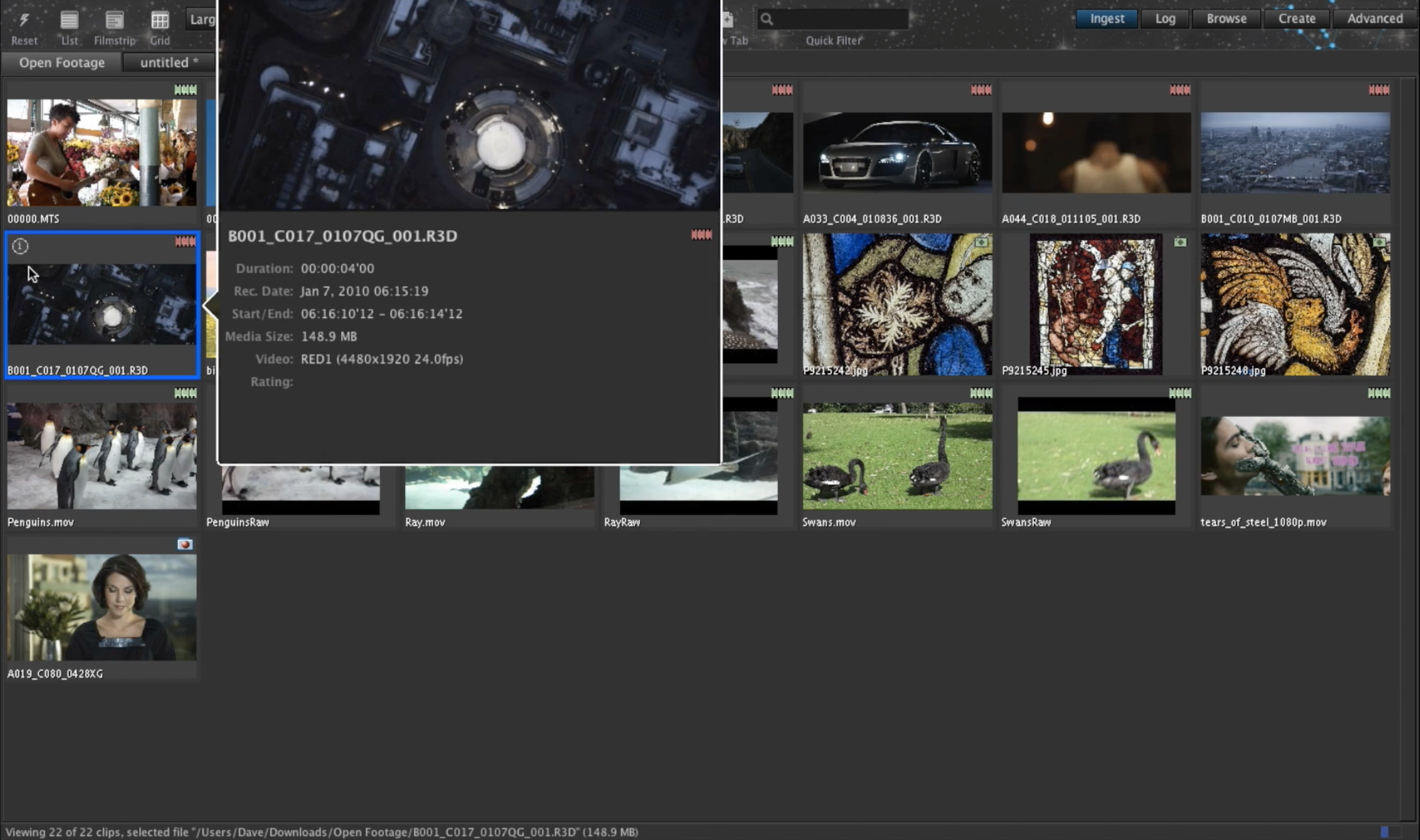The height and width of the screenshot is (840, 1420).
Task: Click red record icon on A019_C080_0428XG clip
Action: pos(185,544)
